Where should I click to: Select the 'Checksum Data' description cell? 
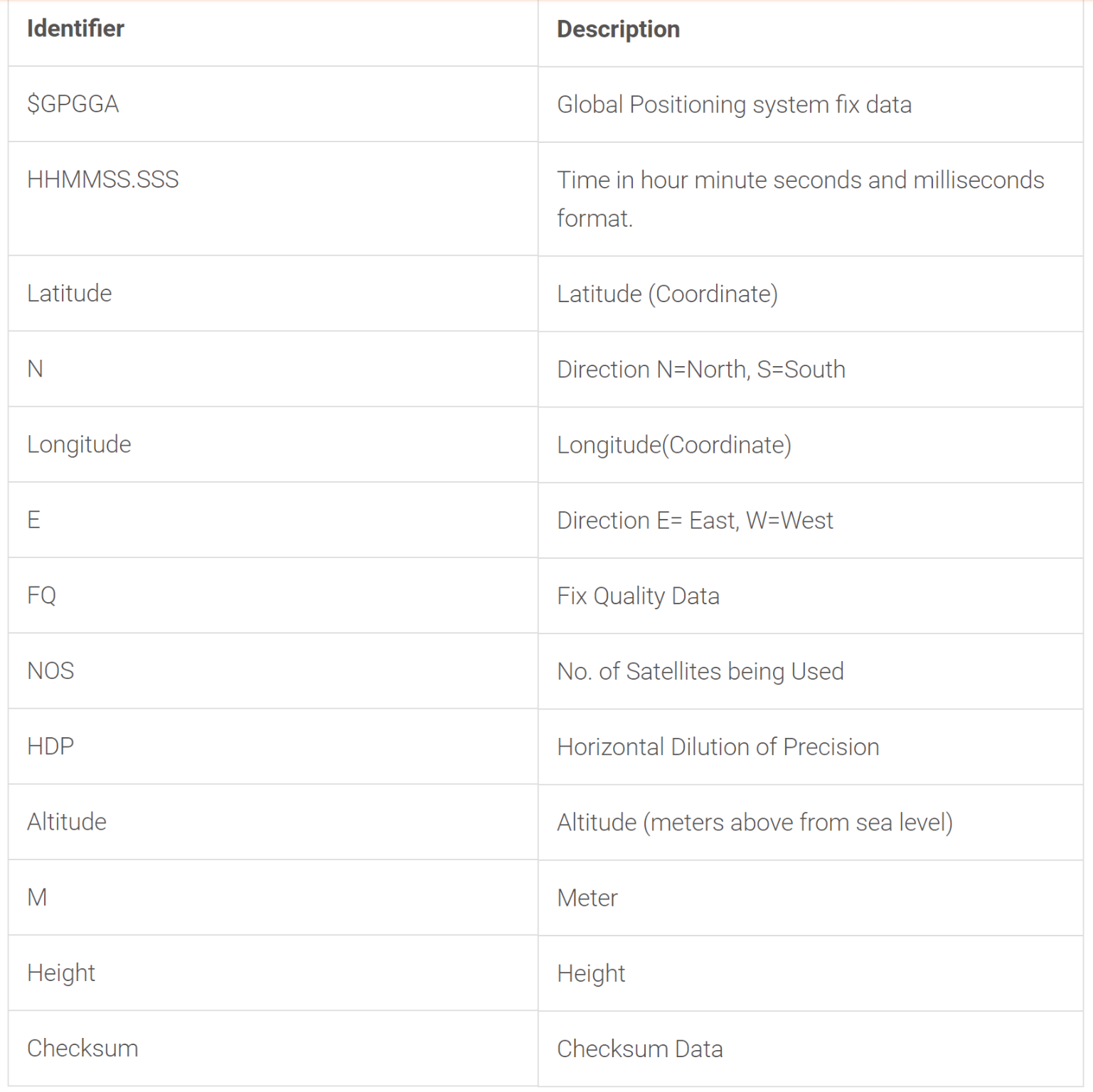pyautogui.click(x=639, y=1049)
